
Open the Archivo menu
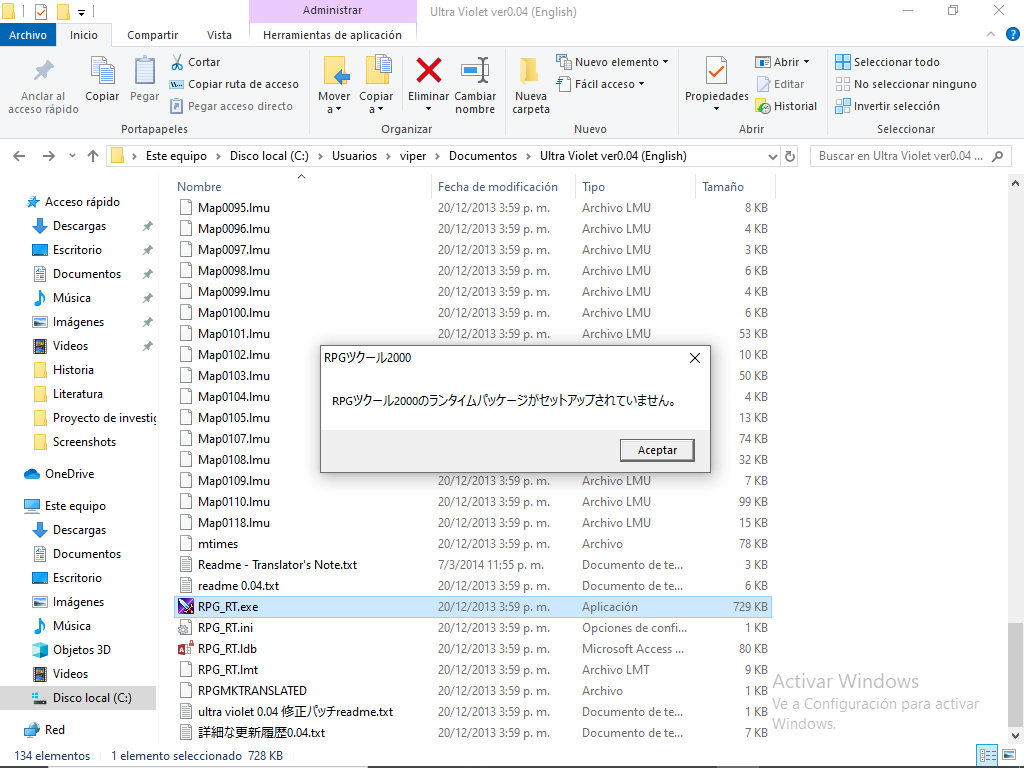click(x=28, y=35)
